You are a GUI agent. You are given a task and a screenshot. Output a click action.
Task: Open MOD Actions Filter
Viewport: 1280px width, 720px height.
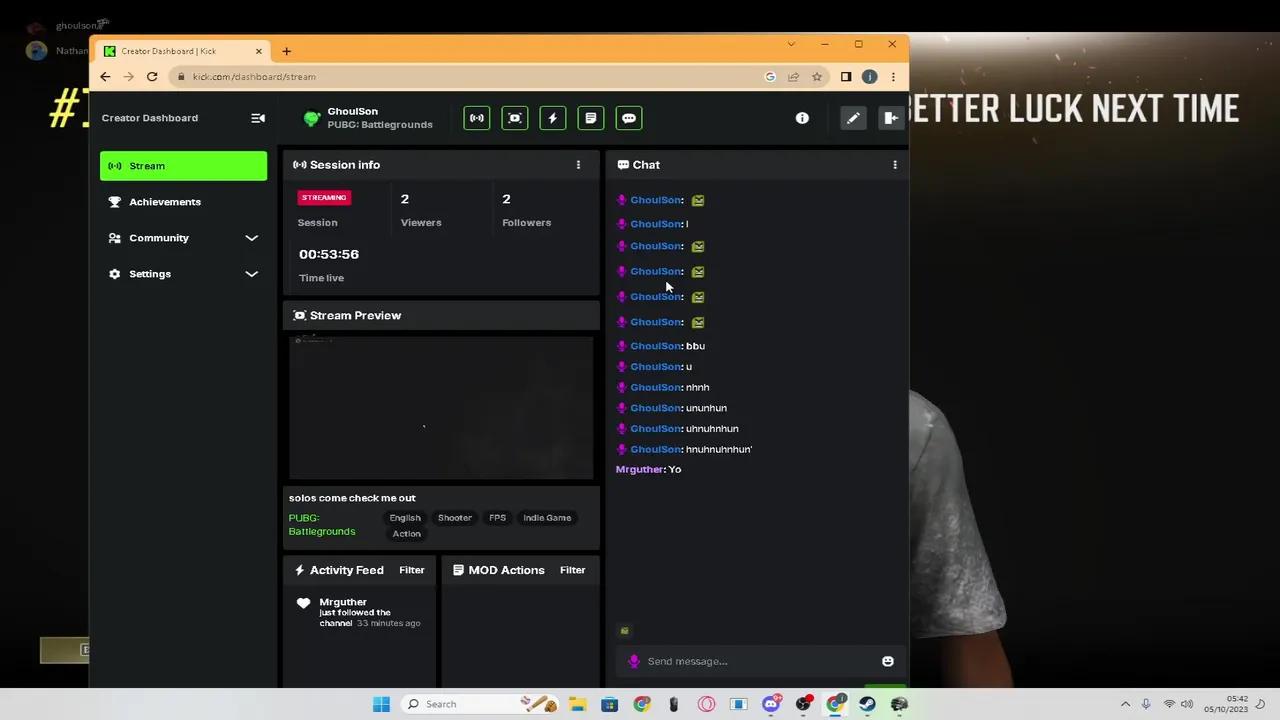573,570
